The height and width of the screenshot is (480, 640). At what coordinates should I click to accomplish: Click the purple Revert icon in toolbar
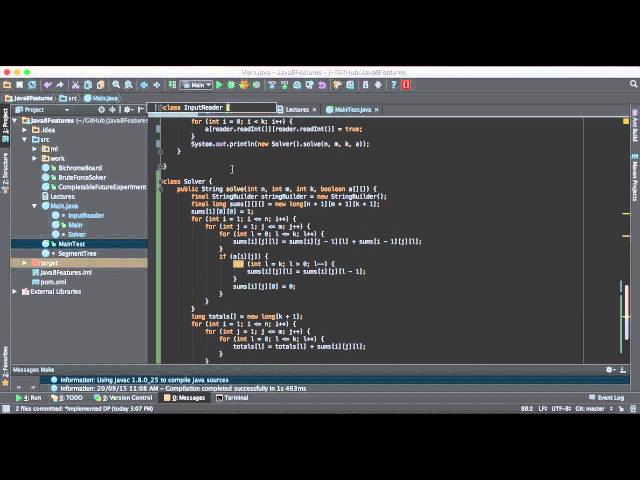322,85
